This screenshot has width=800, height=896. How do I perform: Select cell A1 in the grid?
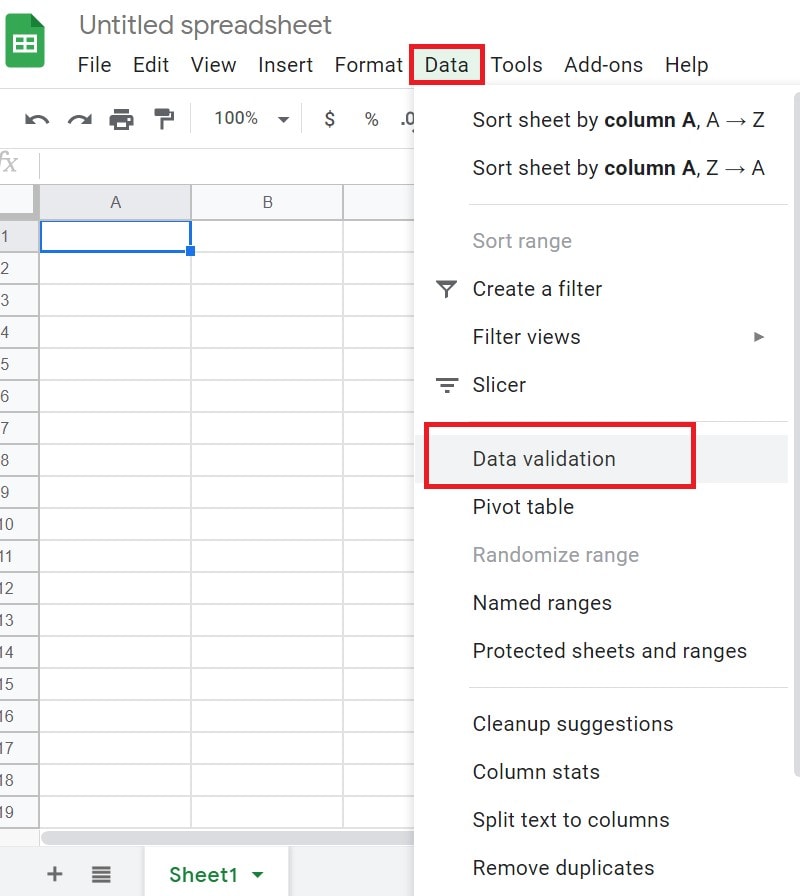(x=115, y=236)
